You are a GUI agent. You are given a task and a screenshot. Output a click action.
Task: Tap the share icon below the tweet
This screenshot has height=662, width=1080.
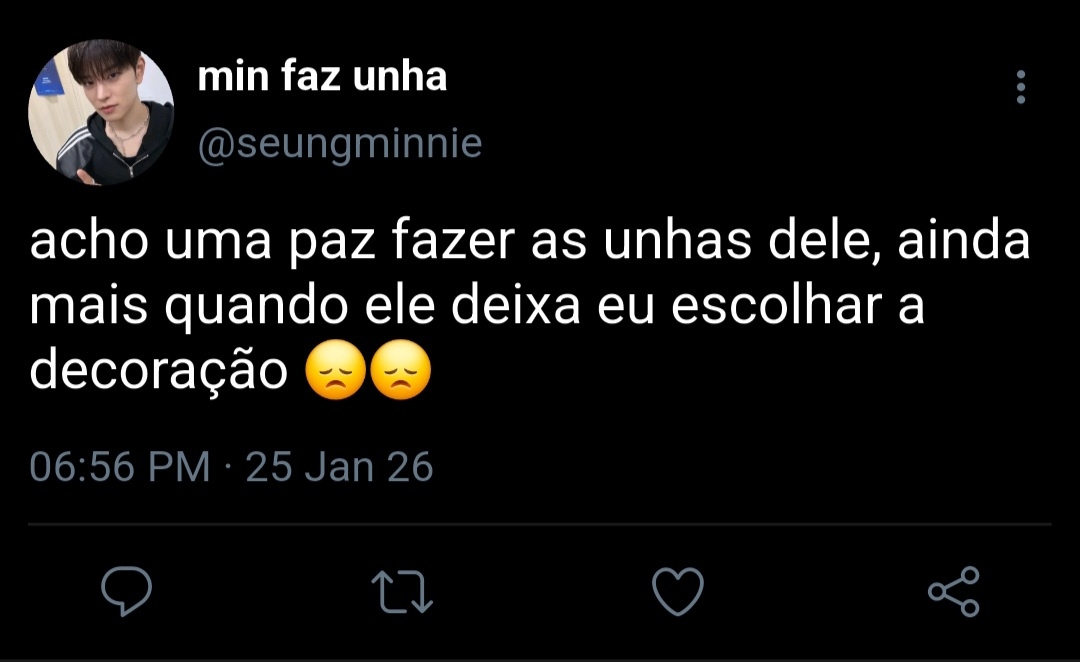pos(954,591)
